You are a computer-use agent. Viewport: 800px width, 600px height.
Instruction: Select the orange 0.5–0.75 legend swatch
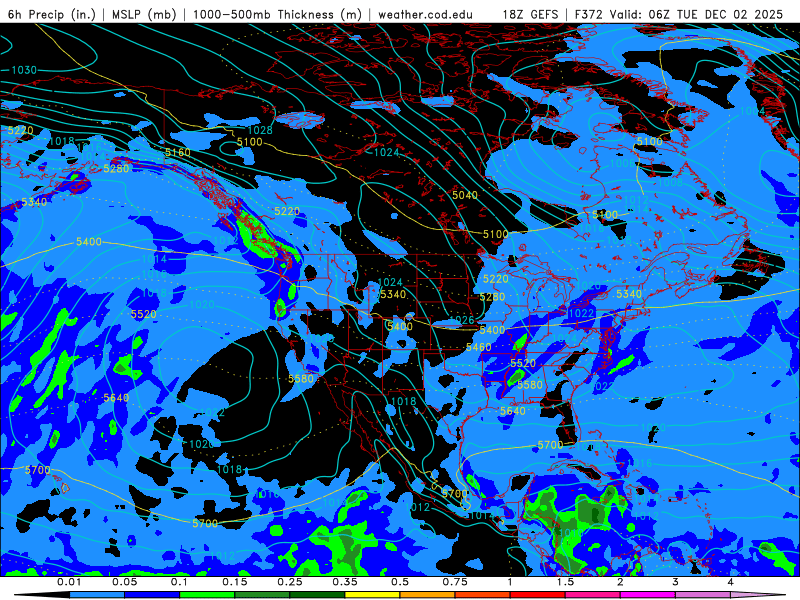coord(428,595)
